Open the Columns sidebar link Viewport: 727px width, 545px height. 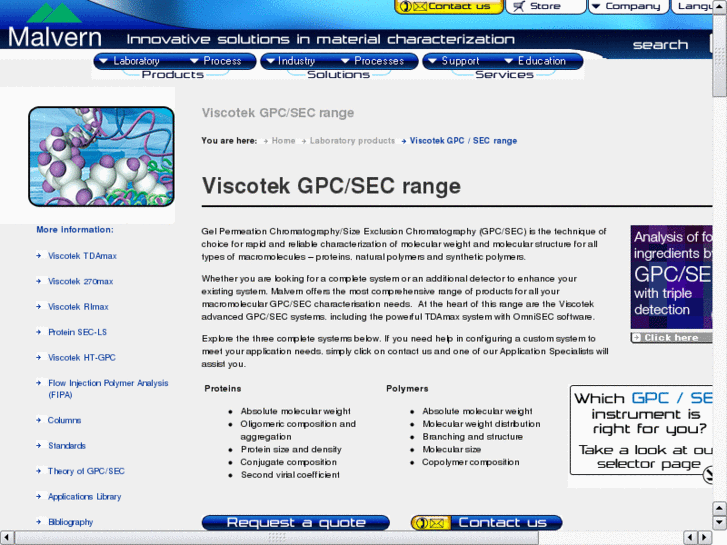click(64, 420)
